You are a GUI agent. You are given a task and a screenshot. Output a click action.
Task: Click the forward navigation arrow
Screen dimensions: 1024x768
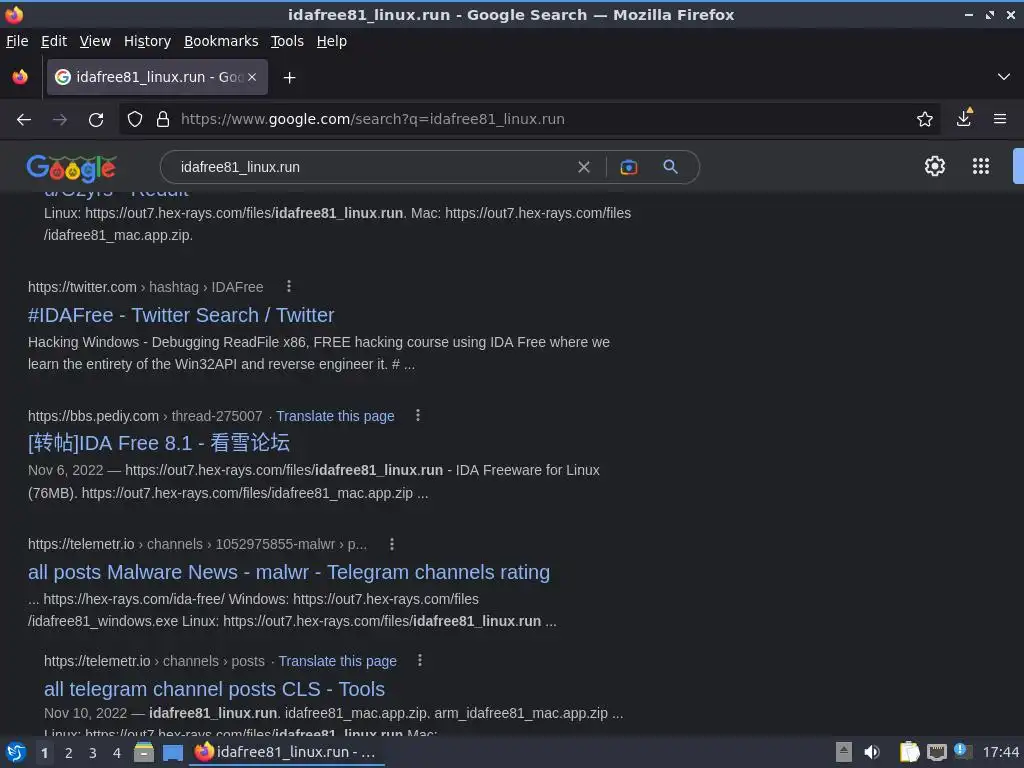tap(60, 120)
